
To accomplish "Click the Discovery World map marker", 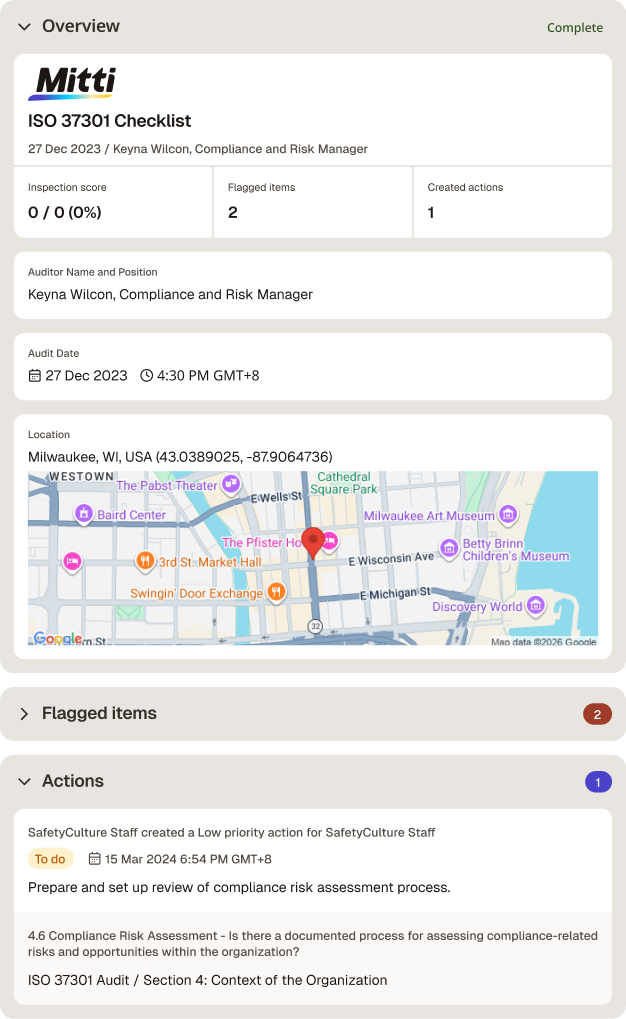I will (x=536, y=606).
